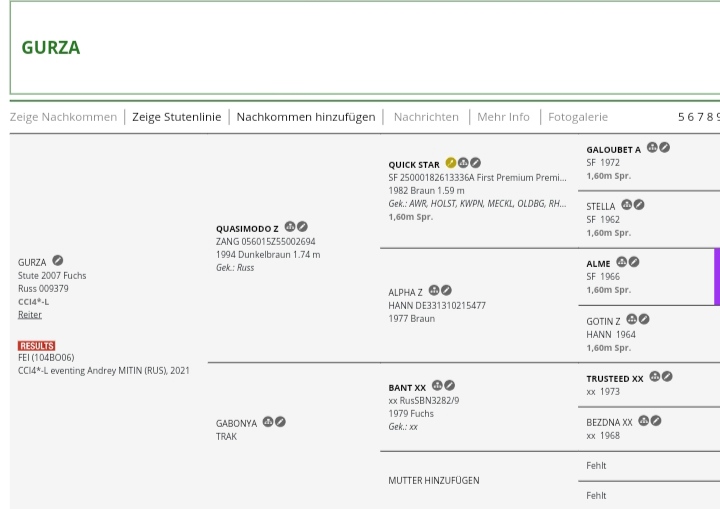Viewport: 720px width, 509px height.
Task: Open the pedigree tree icon for TRUSTEED XX
Action: coord(655,377)
